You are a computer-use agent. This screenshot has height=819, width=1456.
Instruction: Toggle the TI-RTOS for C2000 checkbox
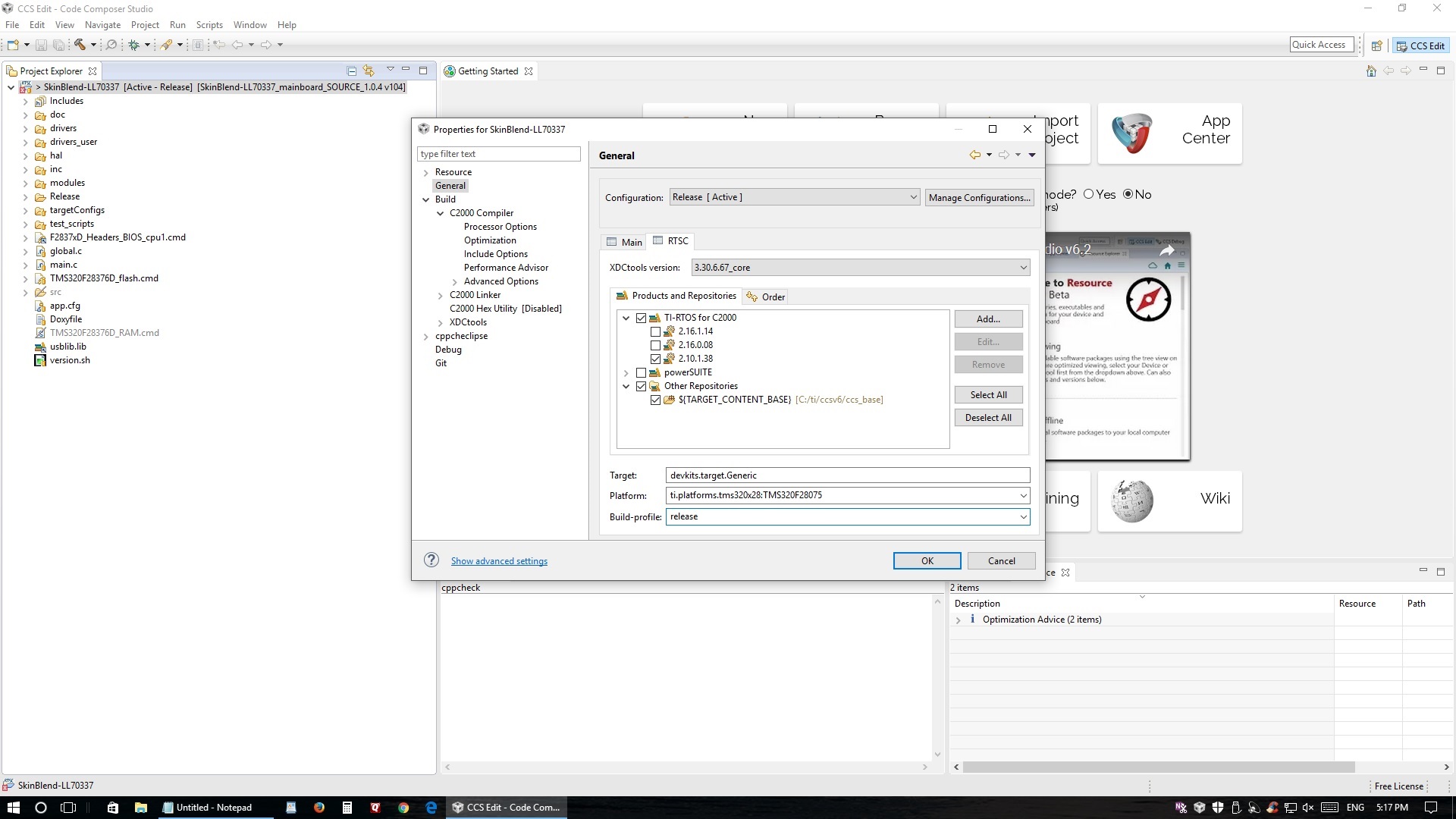642,318
